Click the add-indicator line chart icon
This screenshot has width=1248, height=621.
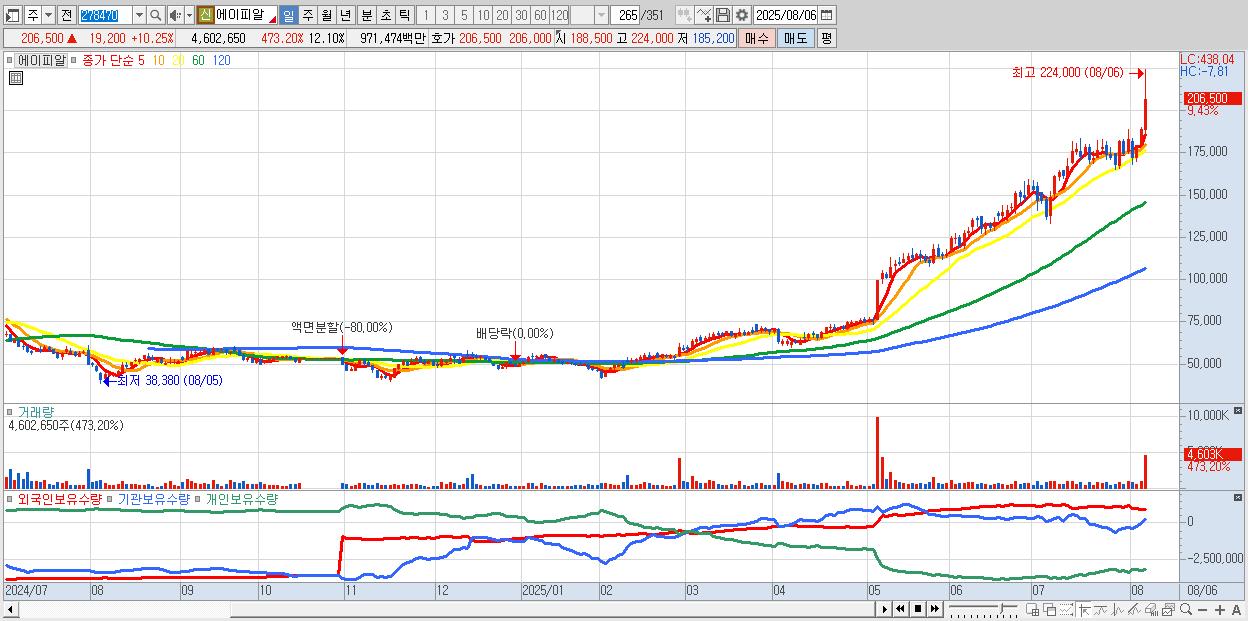click(703, 15)
